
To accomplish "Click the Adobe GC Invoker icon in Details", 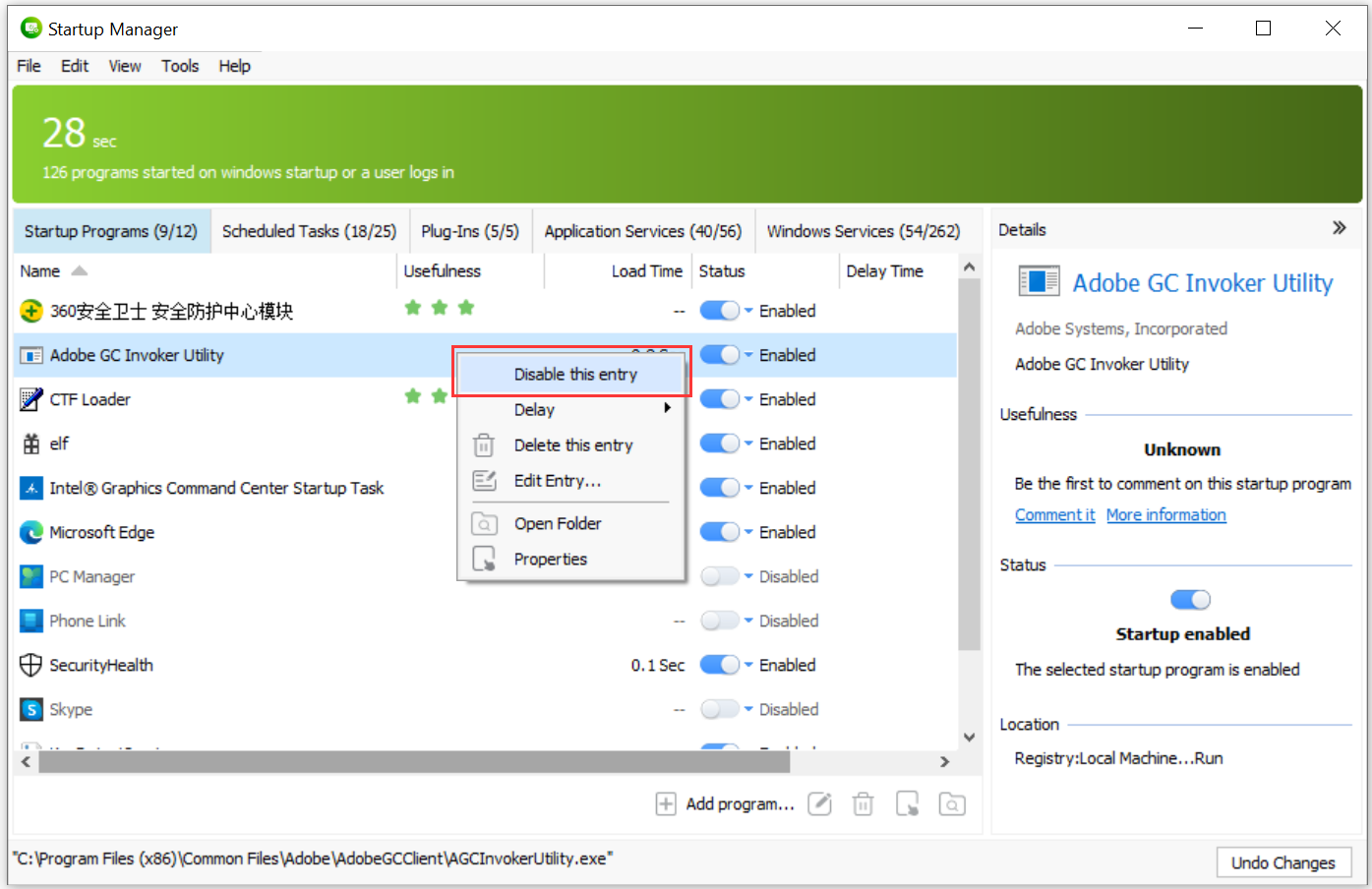I will coord(1039,281).
